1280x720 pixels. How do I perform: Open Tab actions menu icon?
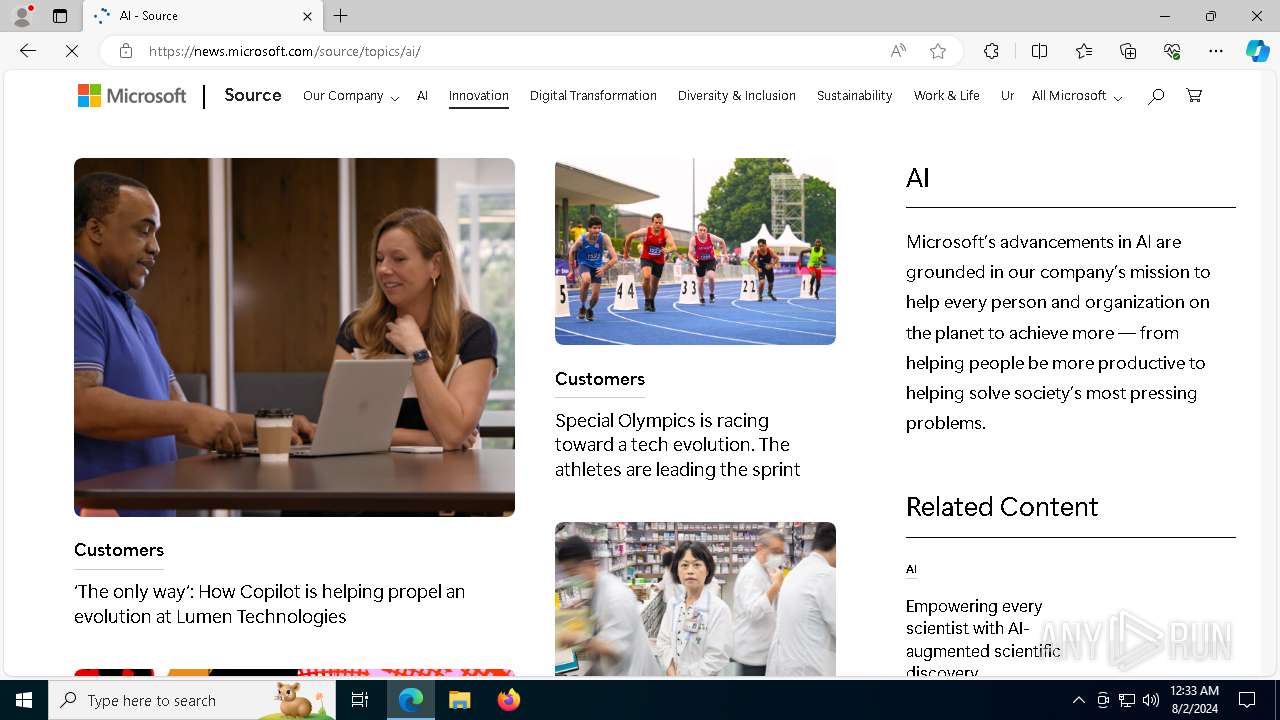click(60, 16)
